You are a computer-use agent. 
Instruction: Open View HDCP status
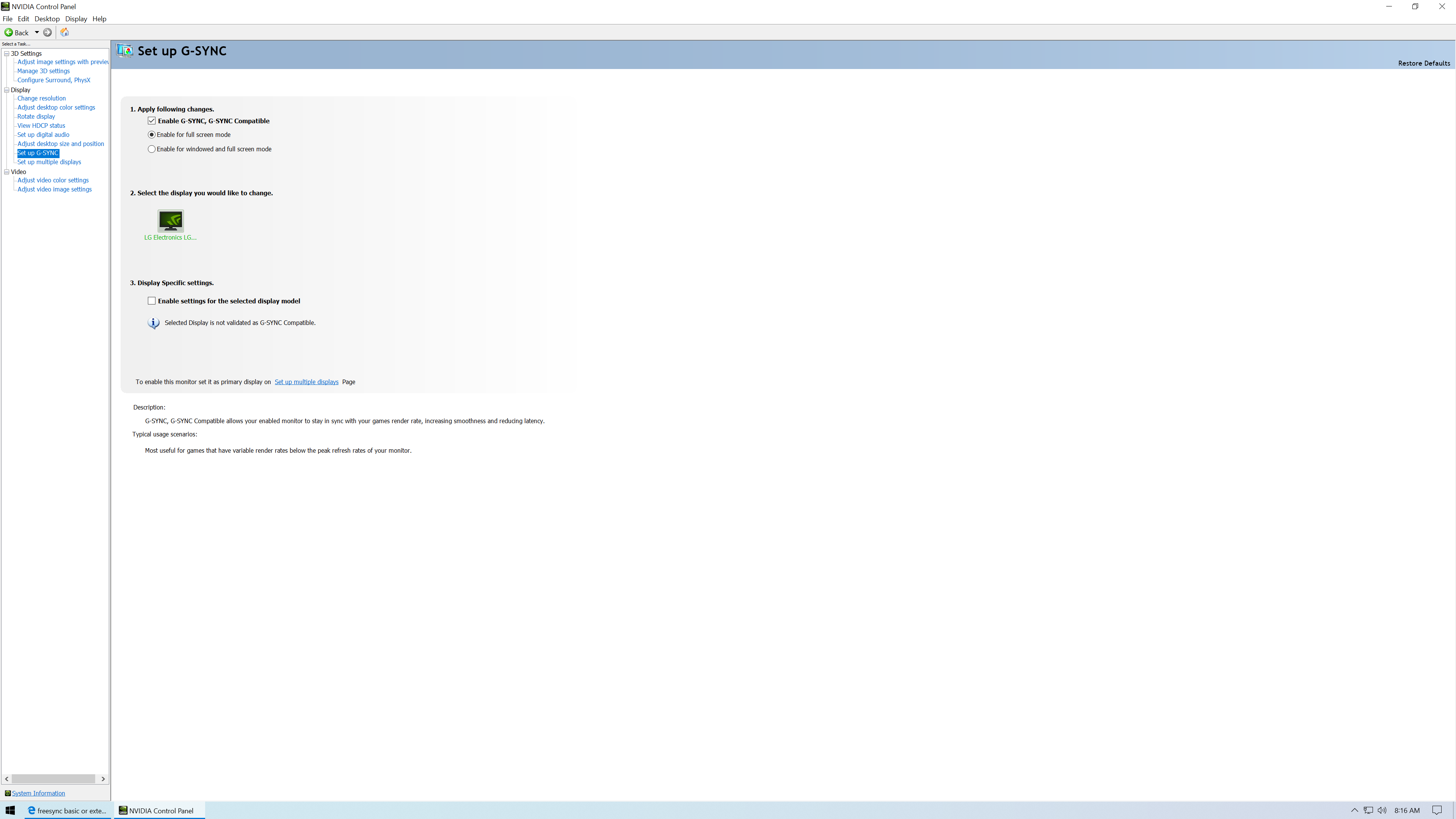41,126
